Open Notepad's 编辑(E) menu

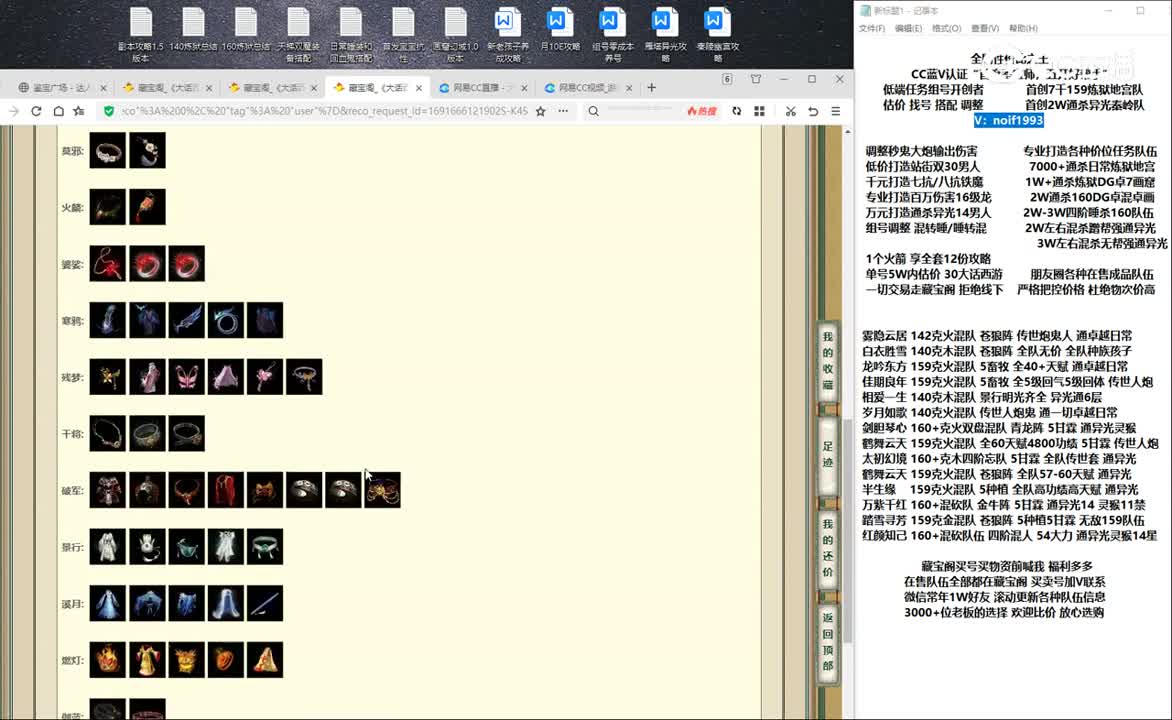pos(908,28)
